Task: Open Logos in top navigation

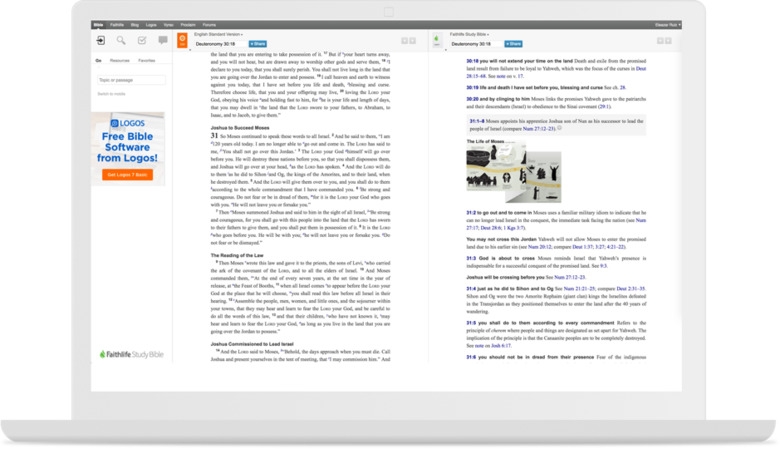Action: [x=151, y=25]
